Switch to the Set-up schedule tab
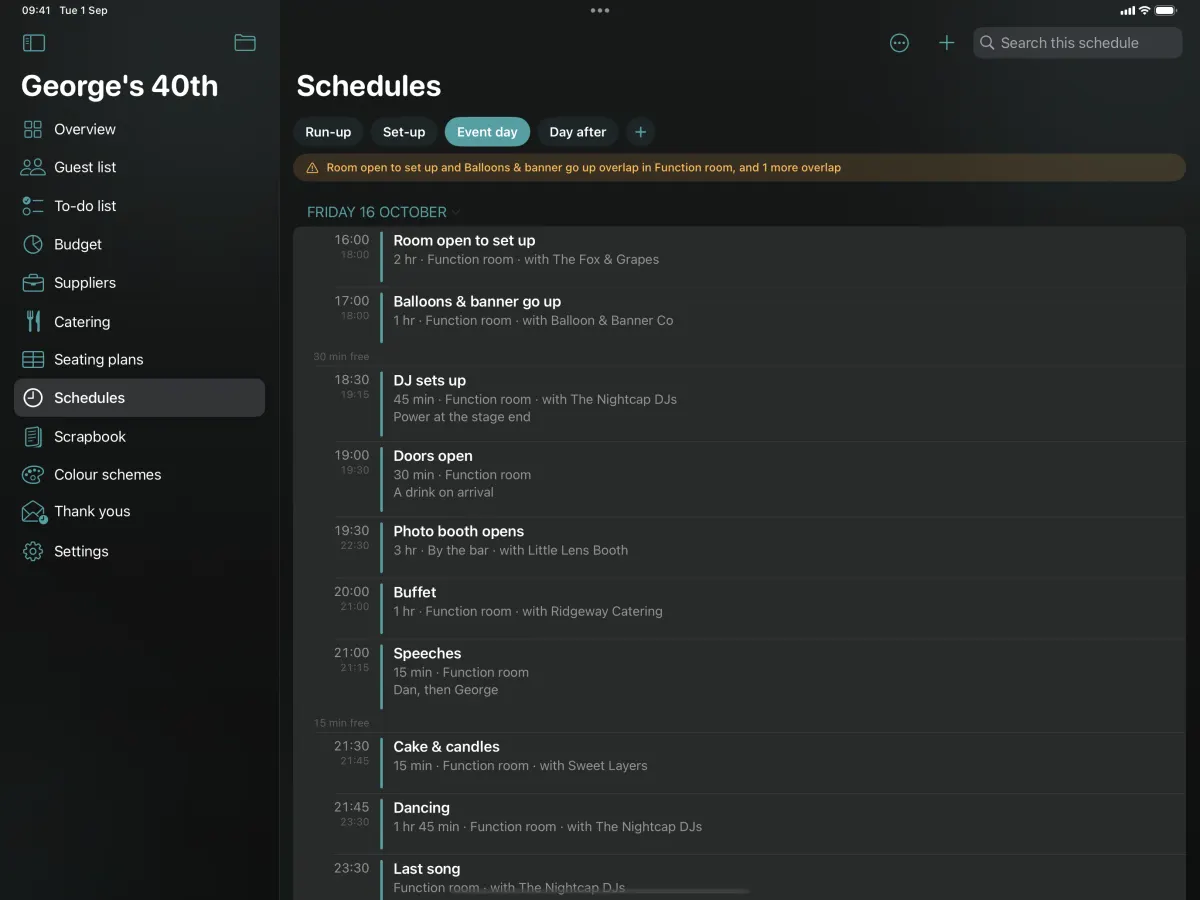Screen dimensions: 1200x900 tap(404, 132)
